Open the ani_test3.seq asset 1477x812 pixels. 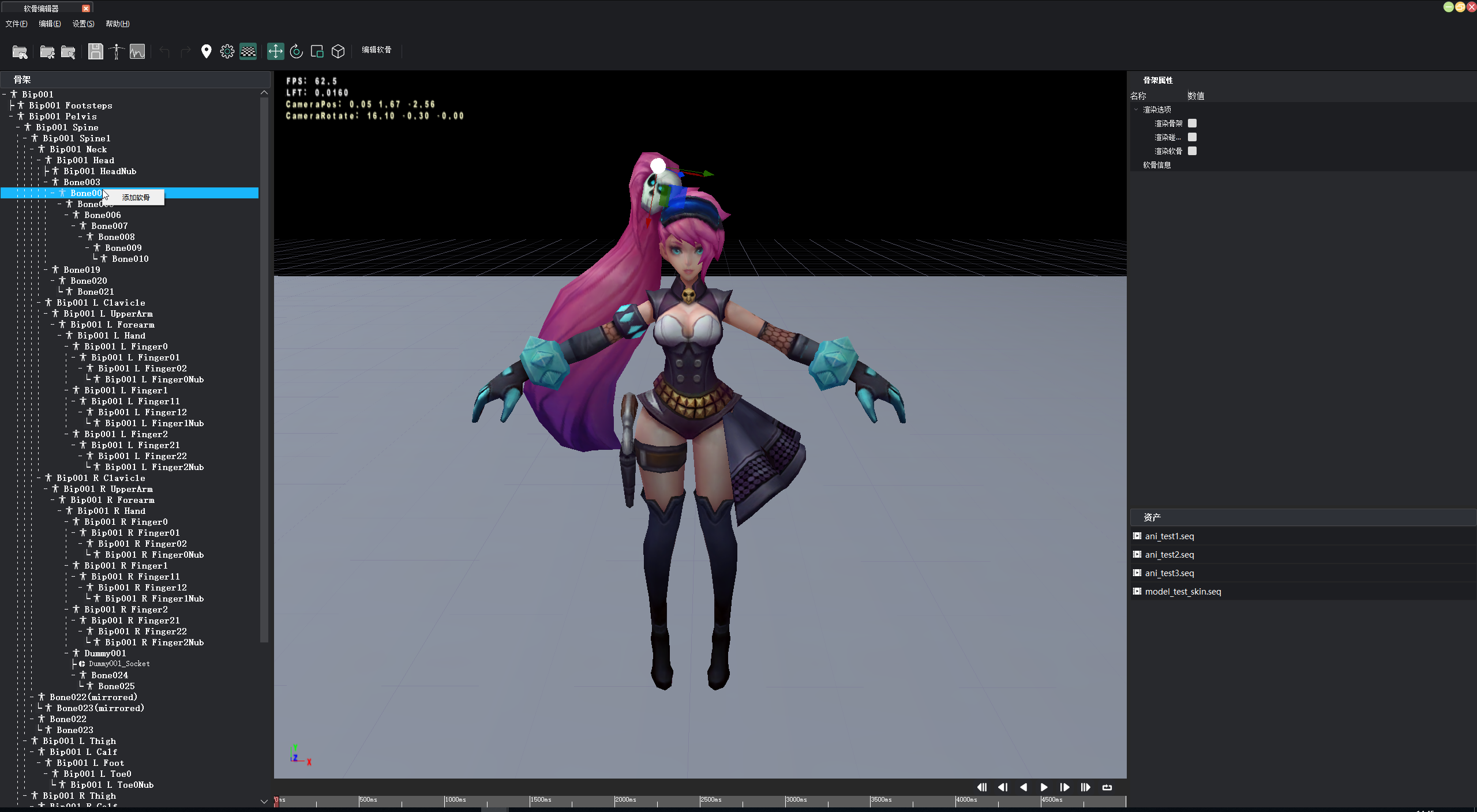(x=1303, y=573)
